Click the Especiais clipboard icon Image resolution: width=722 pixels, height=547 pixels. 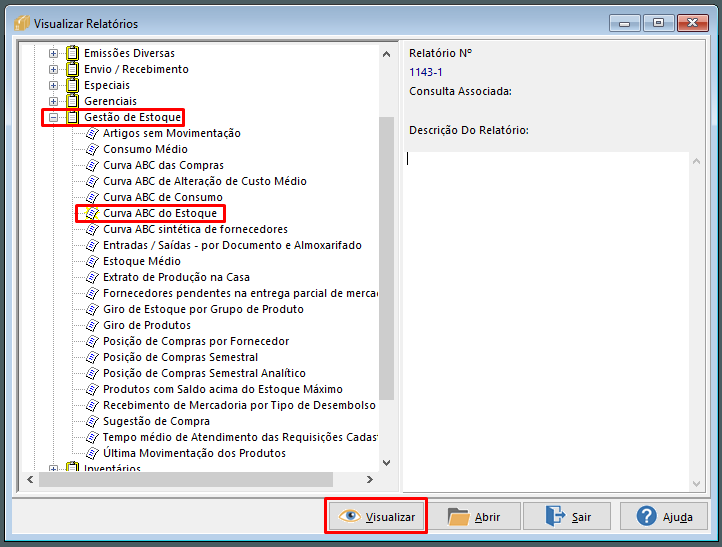(72, 85)
